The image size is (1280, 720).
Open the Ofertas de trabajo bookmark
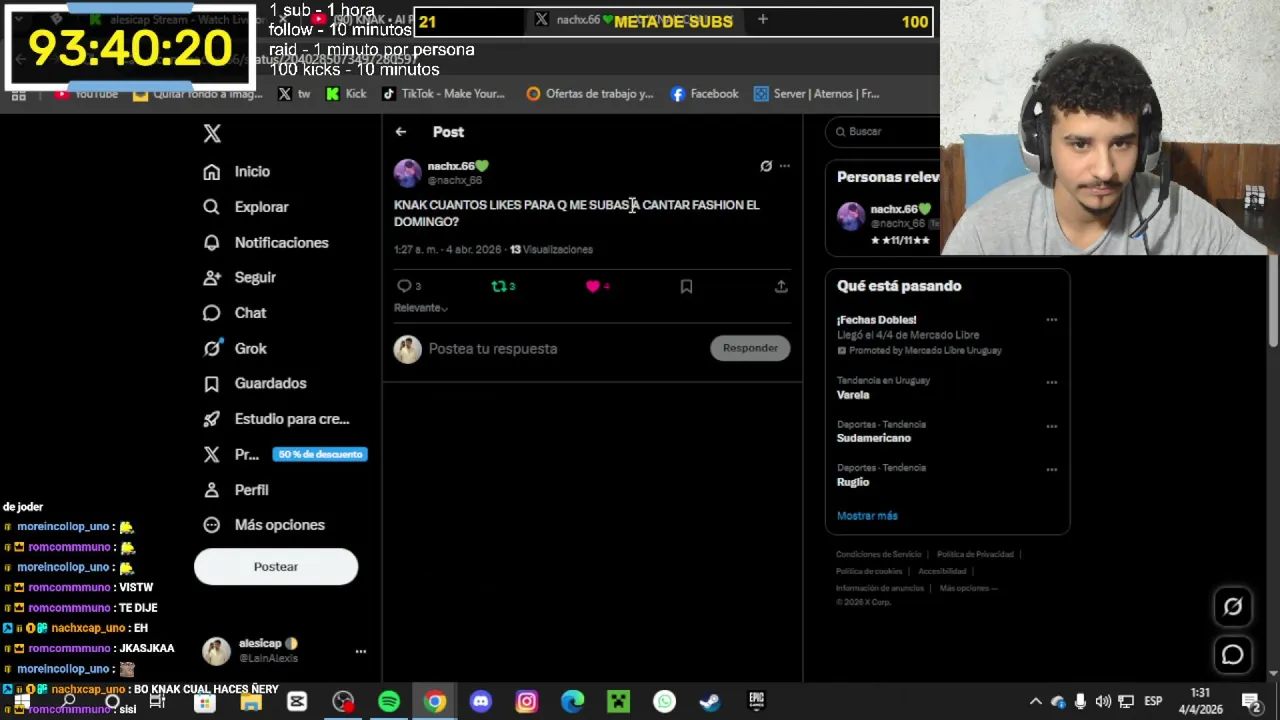coord(589,94)
